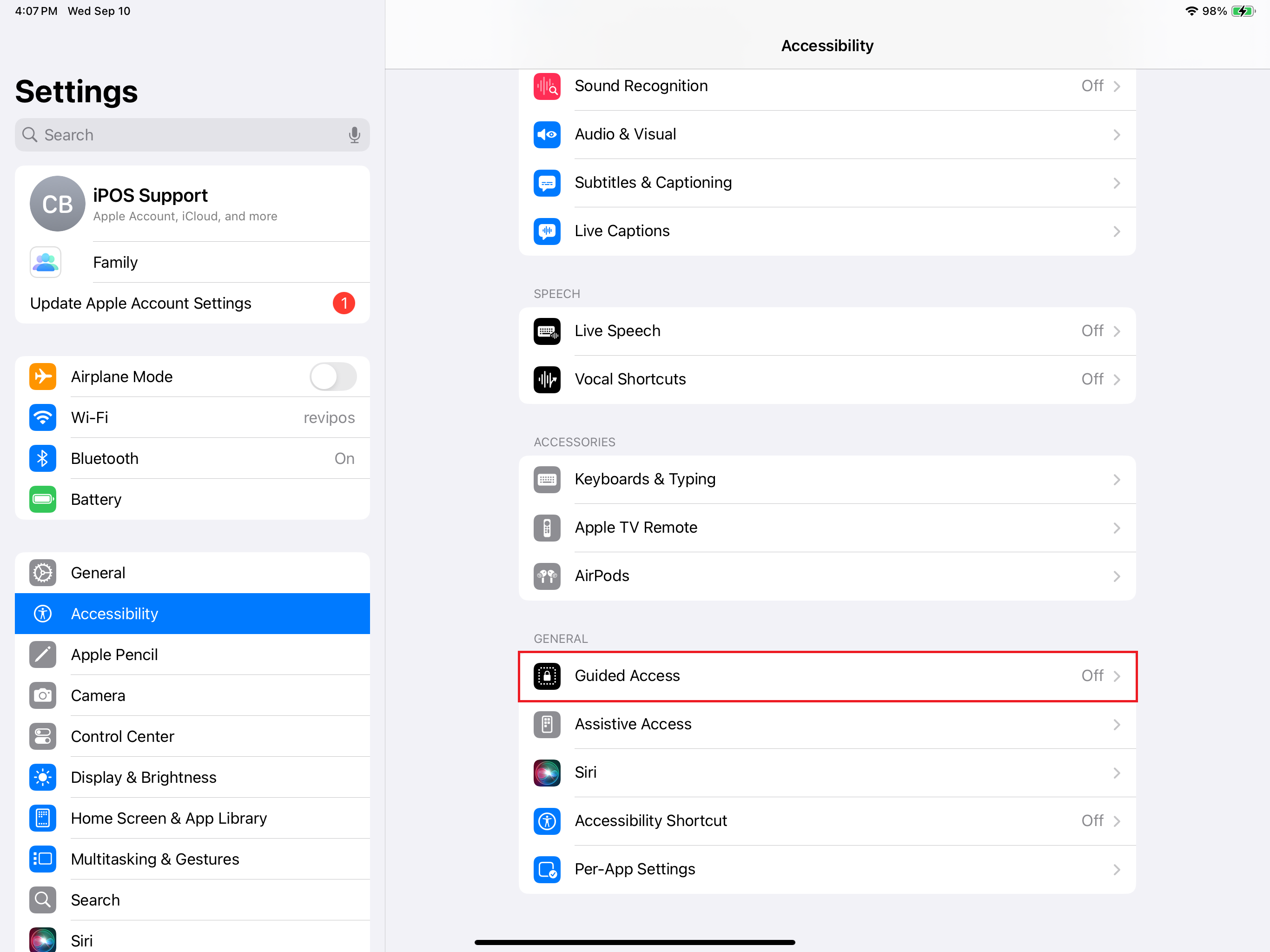
Task: Tap the Bluetooth icon in sidebar
Action: [42, 458]
